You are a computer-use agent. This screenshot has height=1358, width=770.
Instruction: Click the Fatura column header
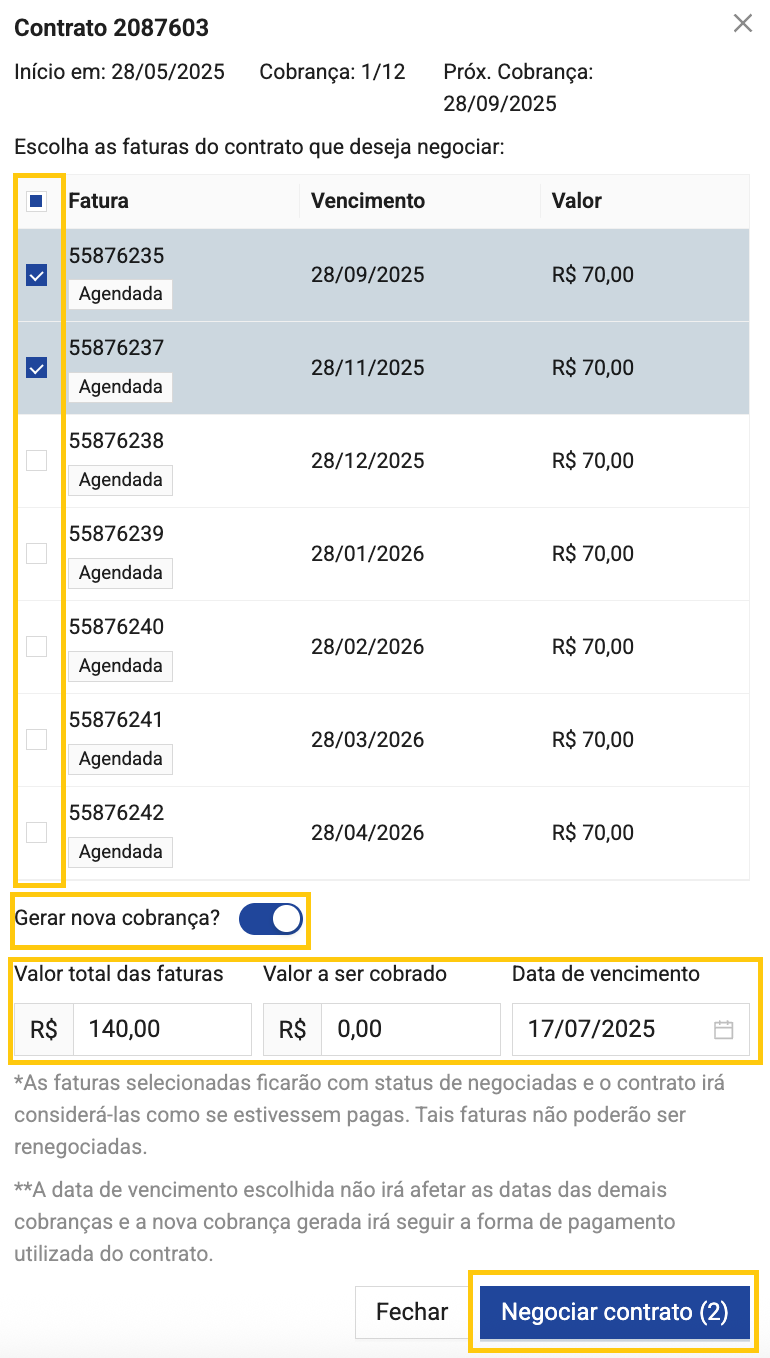(x=99, y=201)
